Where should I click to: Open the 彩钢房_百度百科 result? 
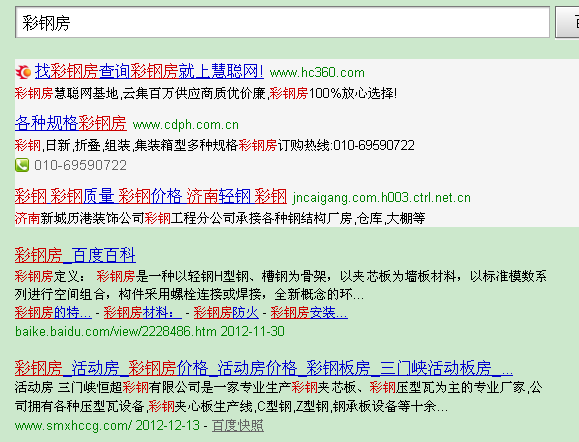point(75,255)
